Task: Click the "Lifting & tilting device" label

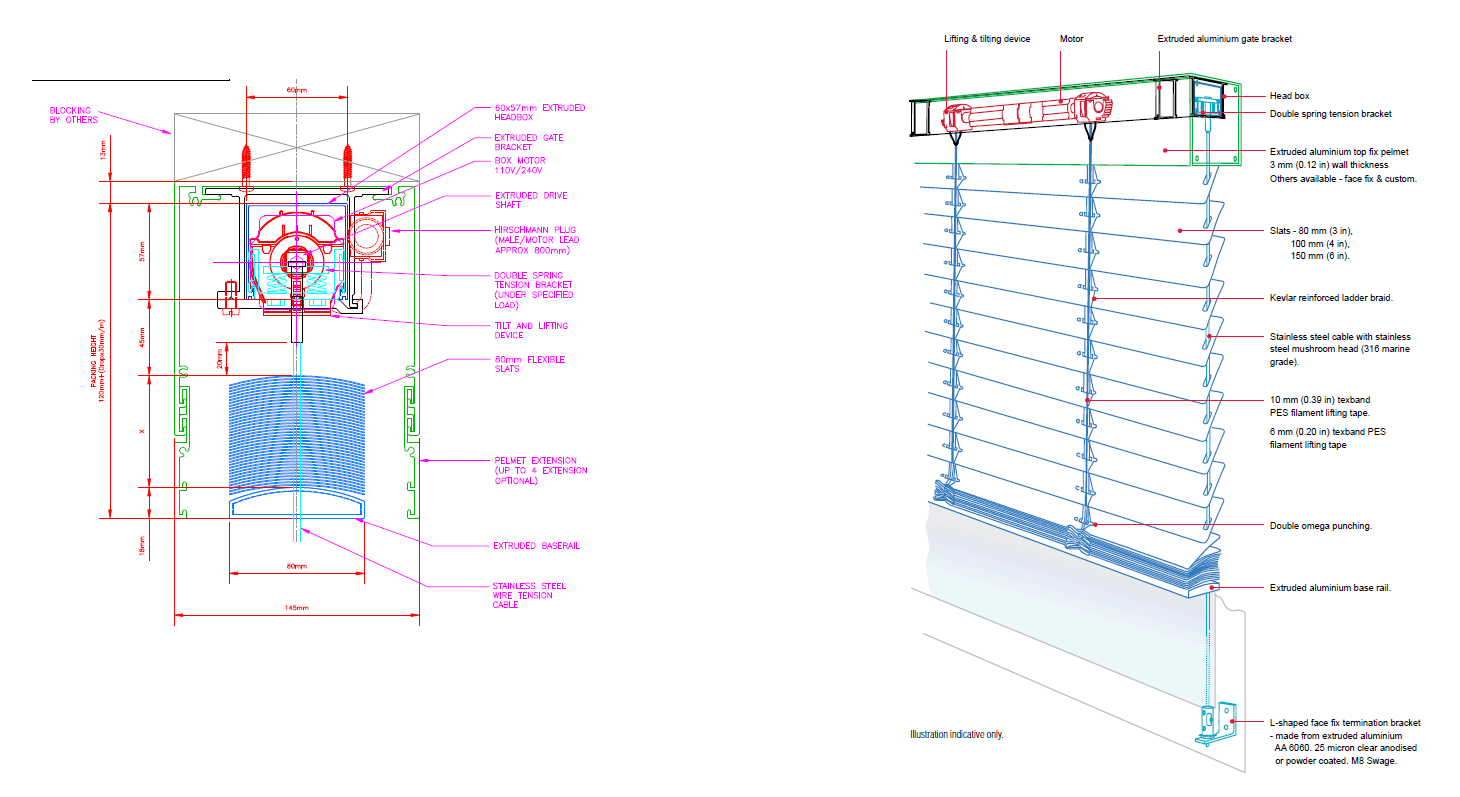Action: tap(988, 39)
